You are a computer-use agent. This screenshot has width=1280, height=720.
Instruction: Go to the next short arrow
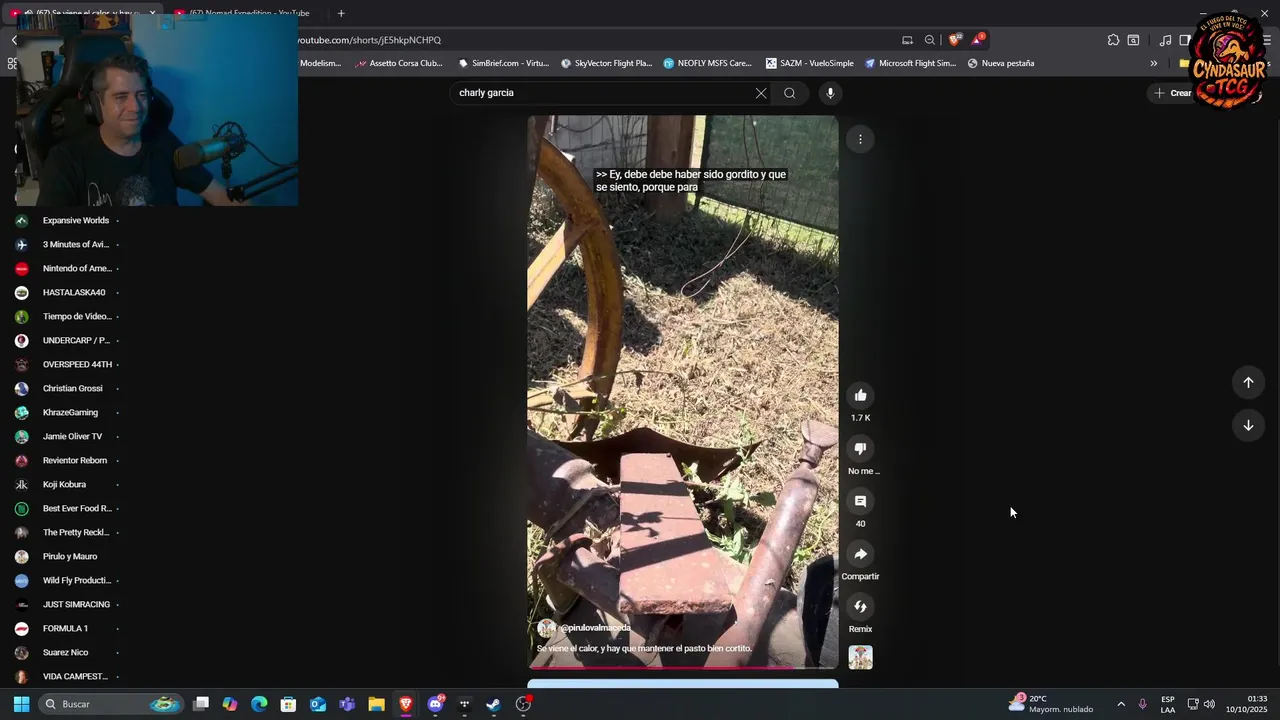(x=1248, y=425)
